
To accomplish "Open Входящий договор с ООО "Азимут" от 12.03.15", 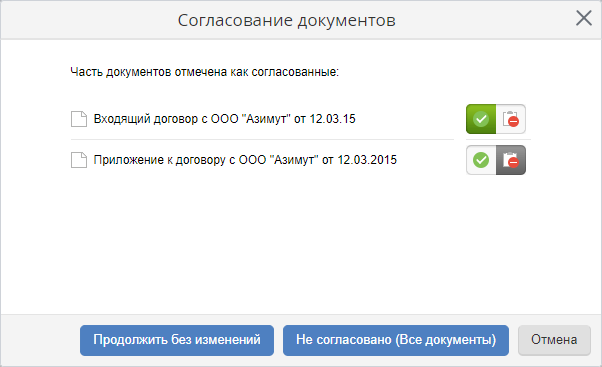I will (x=225, y=119).
